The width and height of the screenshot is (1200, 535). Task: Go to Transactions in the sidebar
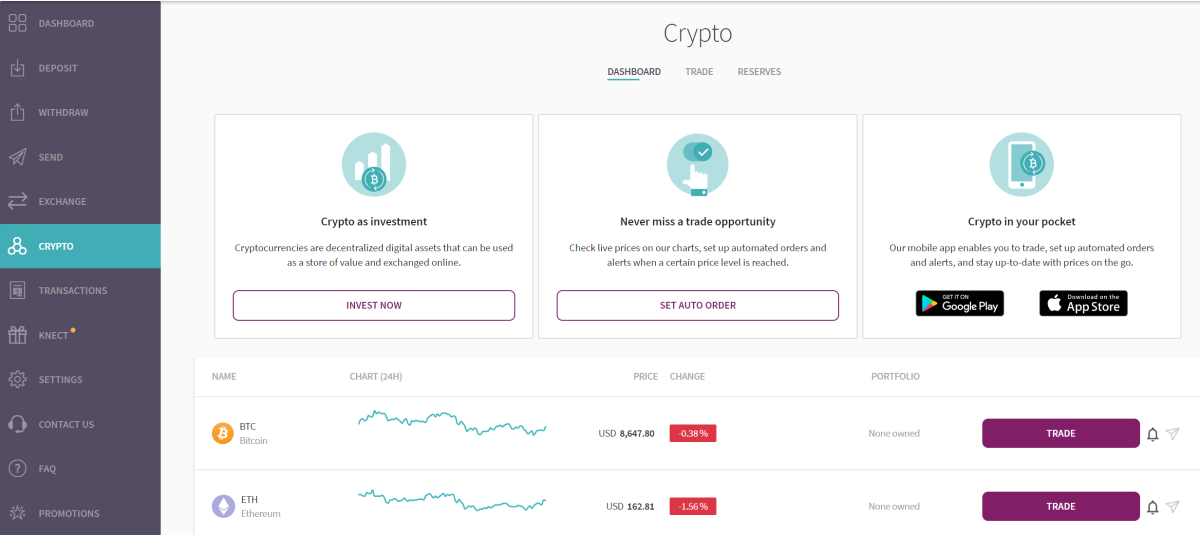tap(72, 291)
